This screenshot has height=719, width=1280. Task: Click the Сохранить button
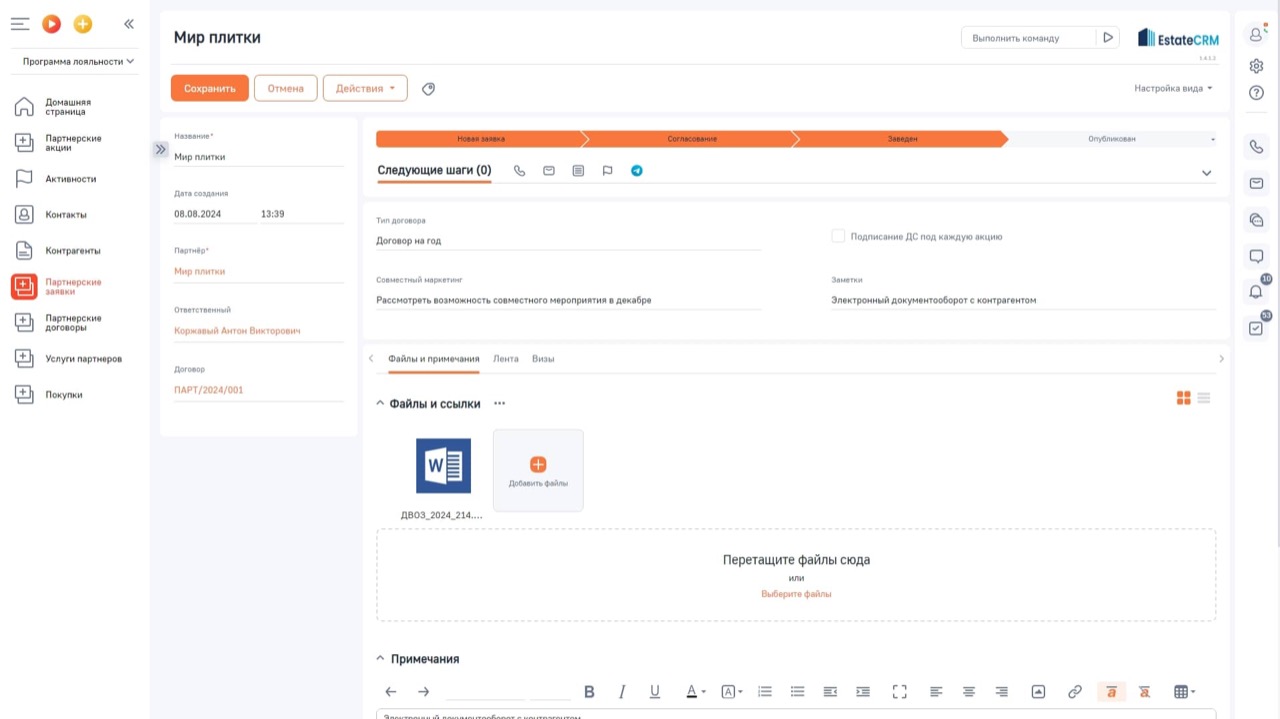coord(210,88)
